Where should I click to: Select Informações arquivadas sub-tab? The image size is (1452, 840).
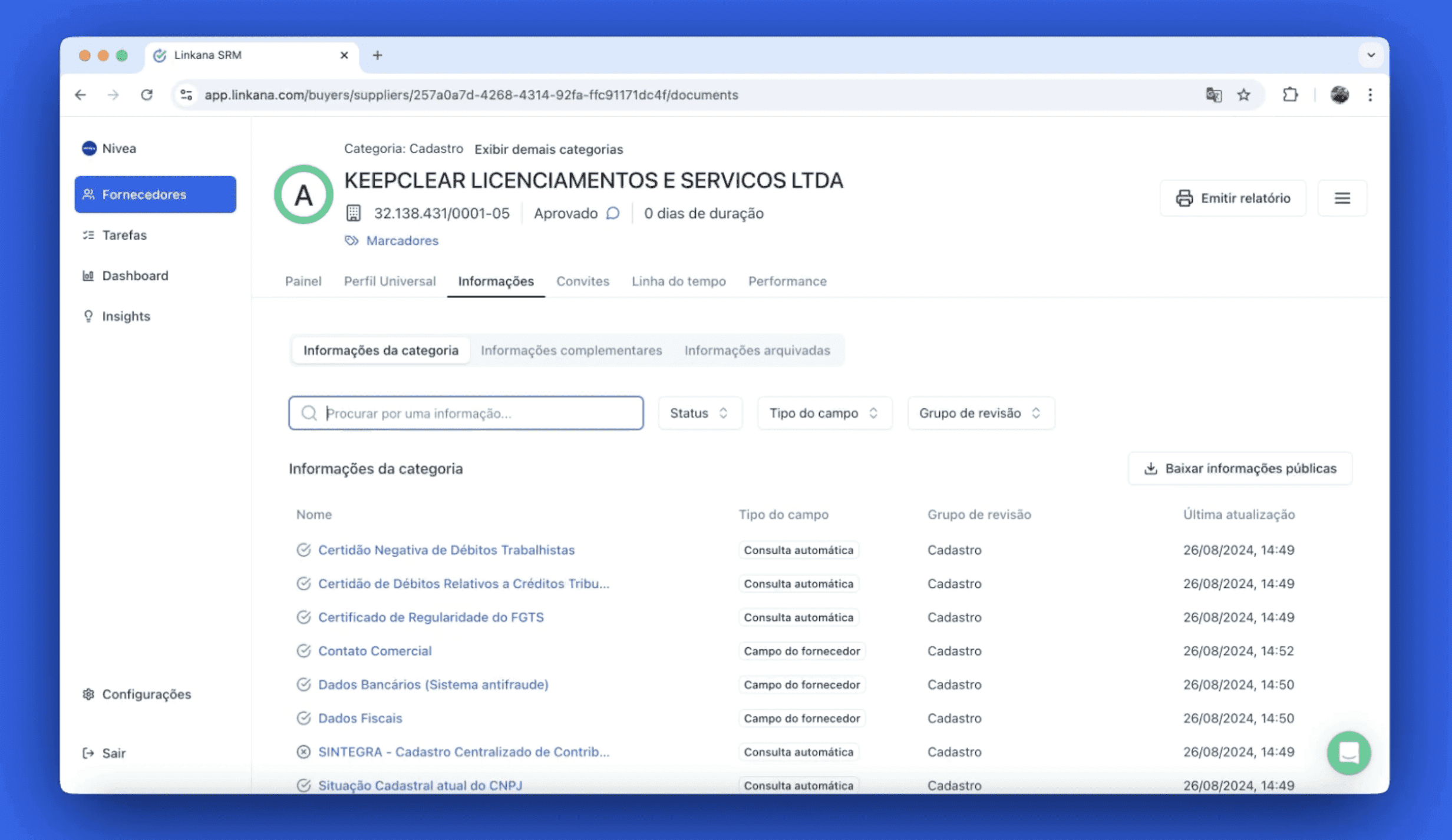tap(757, 350)
